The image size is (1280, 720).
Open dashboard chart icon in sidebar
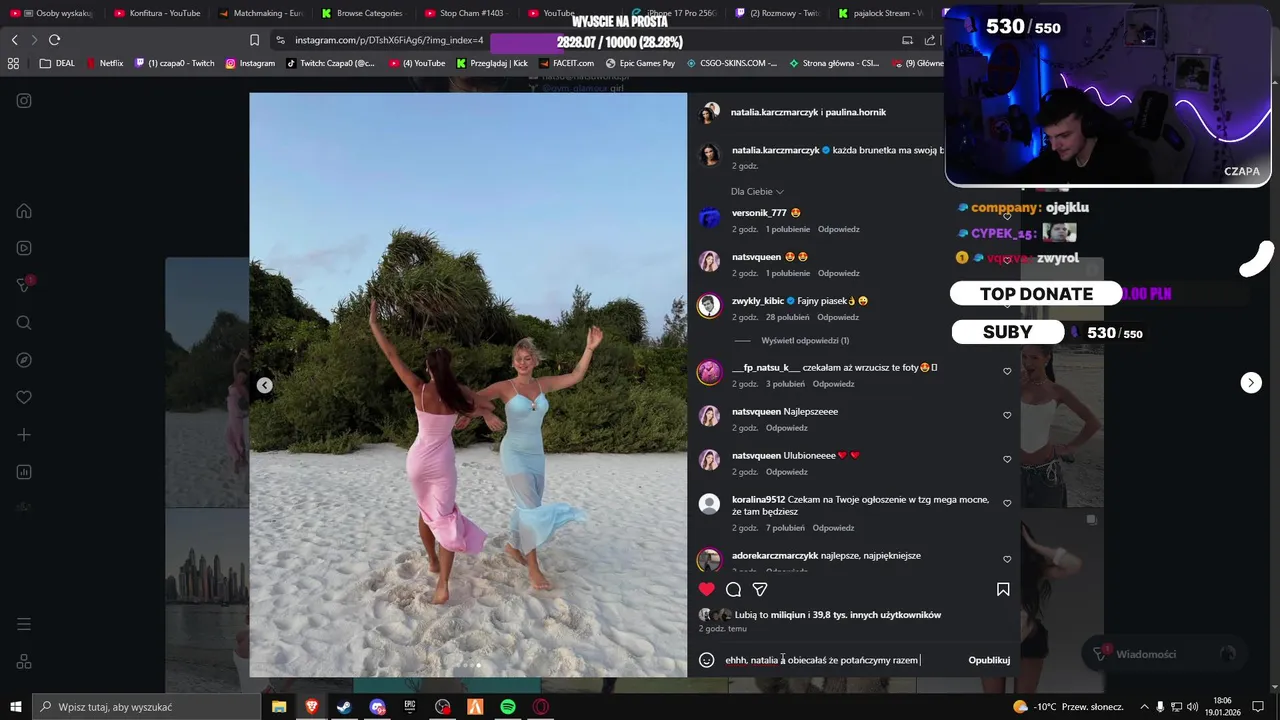pos(24,472)
